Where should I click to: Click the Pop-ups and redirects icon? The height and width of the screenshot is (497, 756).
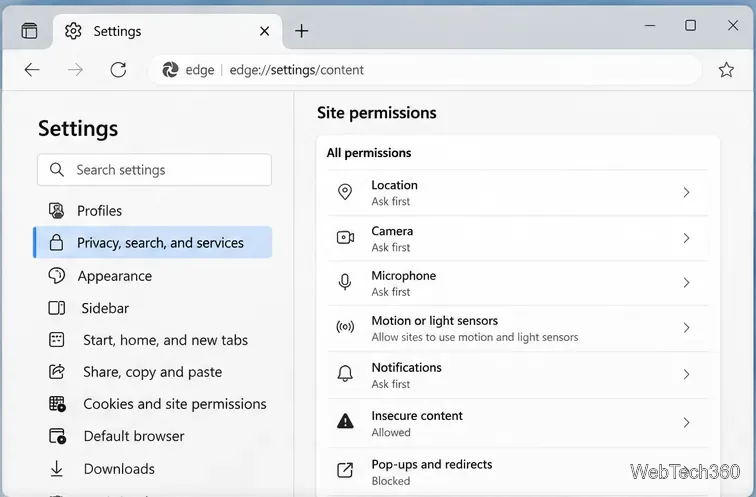[x=345, y=470]
